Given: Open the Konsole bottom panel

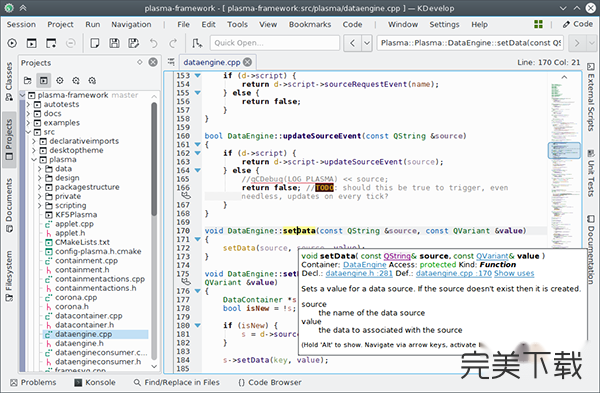Looking at the screenshot, I should [x=95, y=382].
